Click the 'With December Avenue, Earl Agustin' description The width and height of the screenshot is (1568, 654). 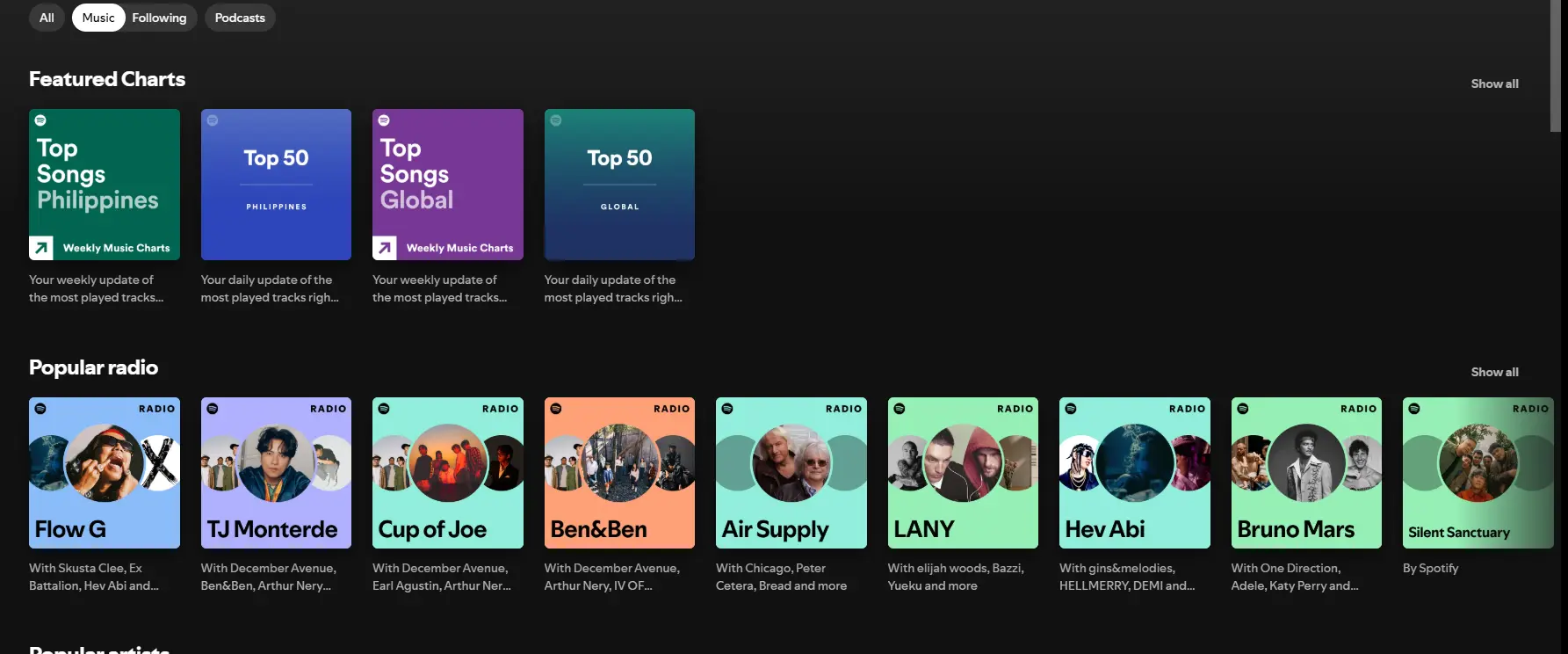[442, 577]
